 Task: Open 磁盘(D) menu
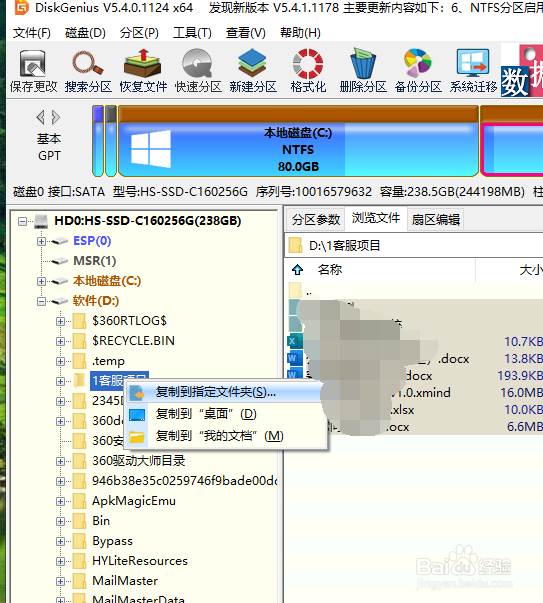tap(85, 33)
